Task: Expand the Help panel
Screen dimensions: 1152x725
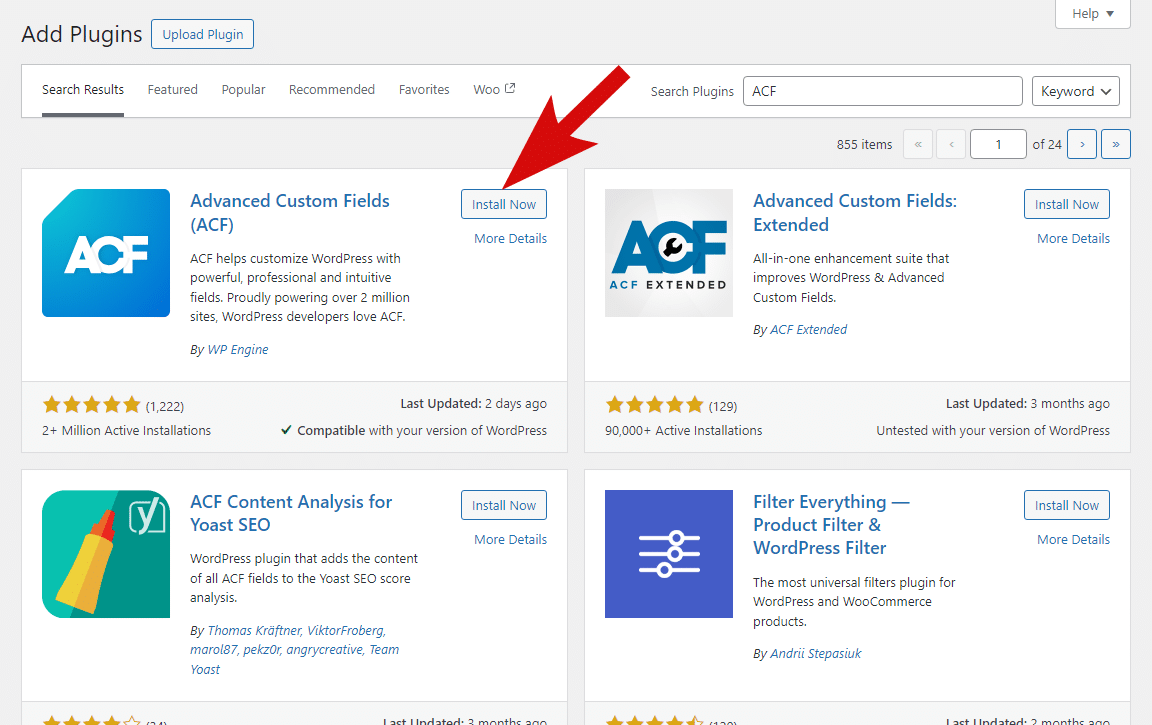Action: (x=1093, y=14)
